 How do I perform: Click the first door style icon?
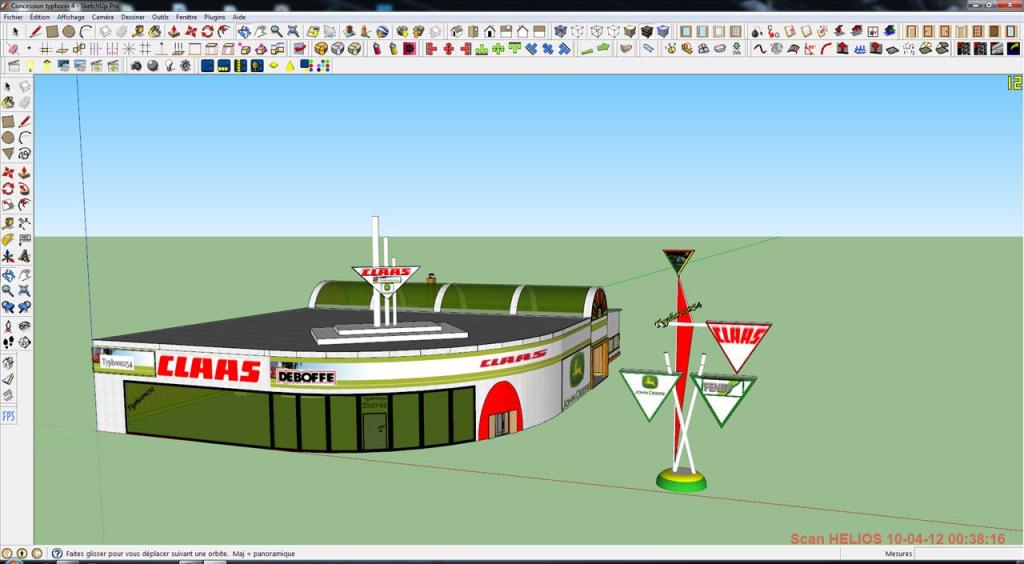coord(912,31)
